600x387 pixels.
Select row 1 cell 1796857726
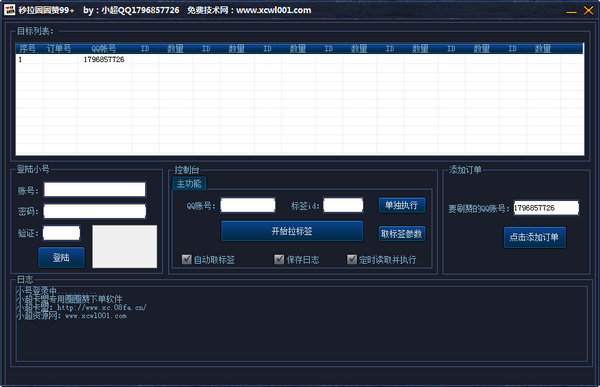pos(104,59)
